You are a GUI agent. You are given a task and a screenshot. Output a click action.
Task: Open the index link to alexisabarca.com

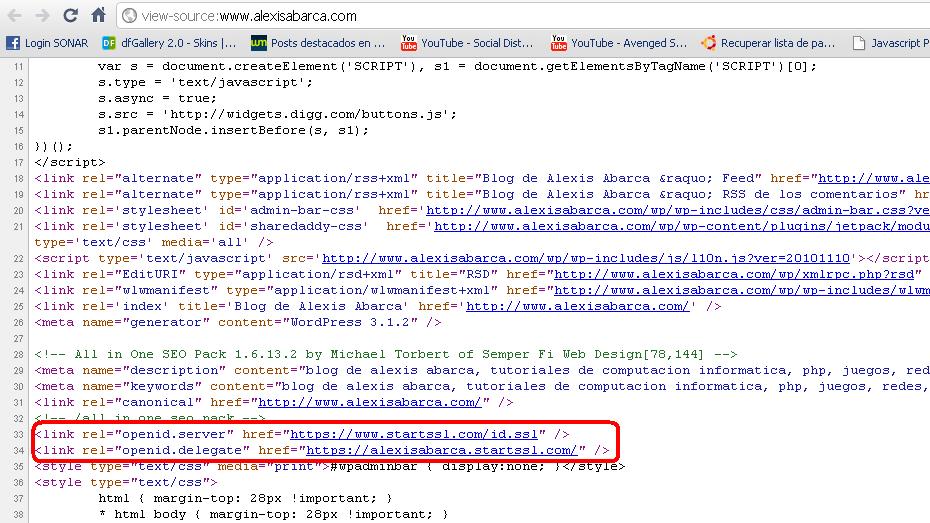[x=578, y=307]
